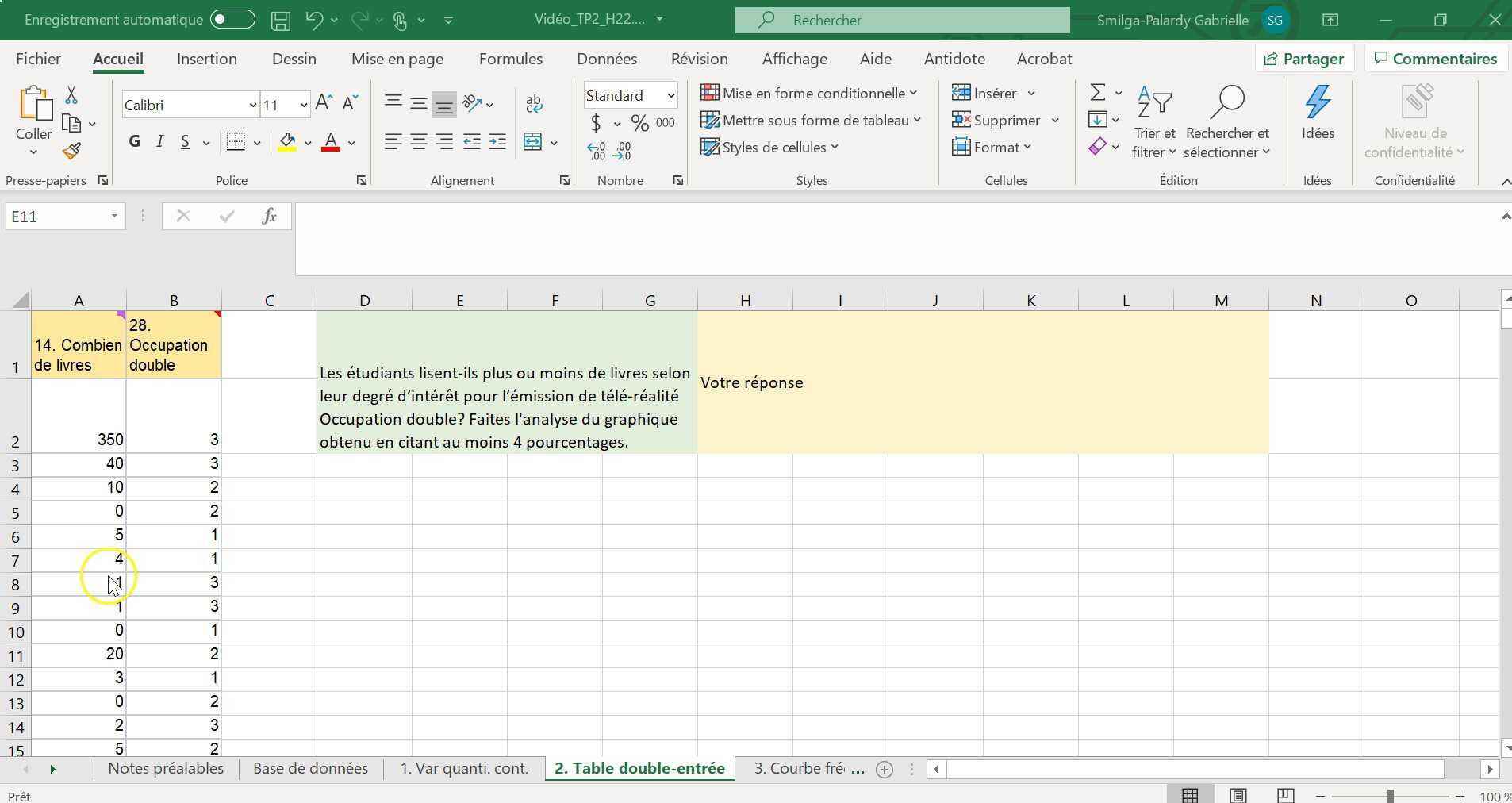Toggle bottom vertical alignment button
This screenshot has width=1512, height=803.
443,103
